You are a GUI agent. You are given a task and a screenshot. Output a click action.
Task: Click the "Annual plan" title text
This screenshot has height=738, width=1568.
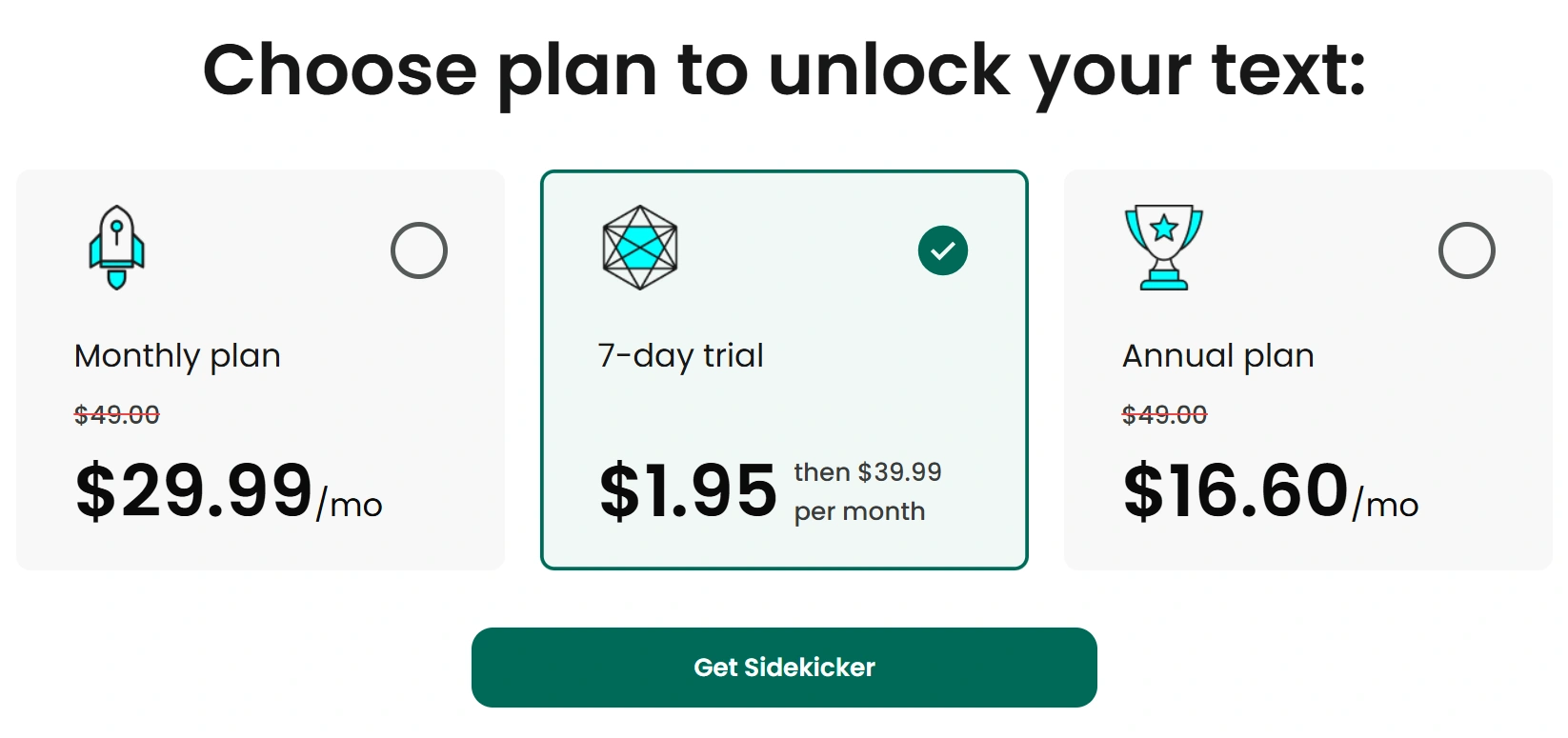(x=1217, y=356)
